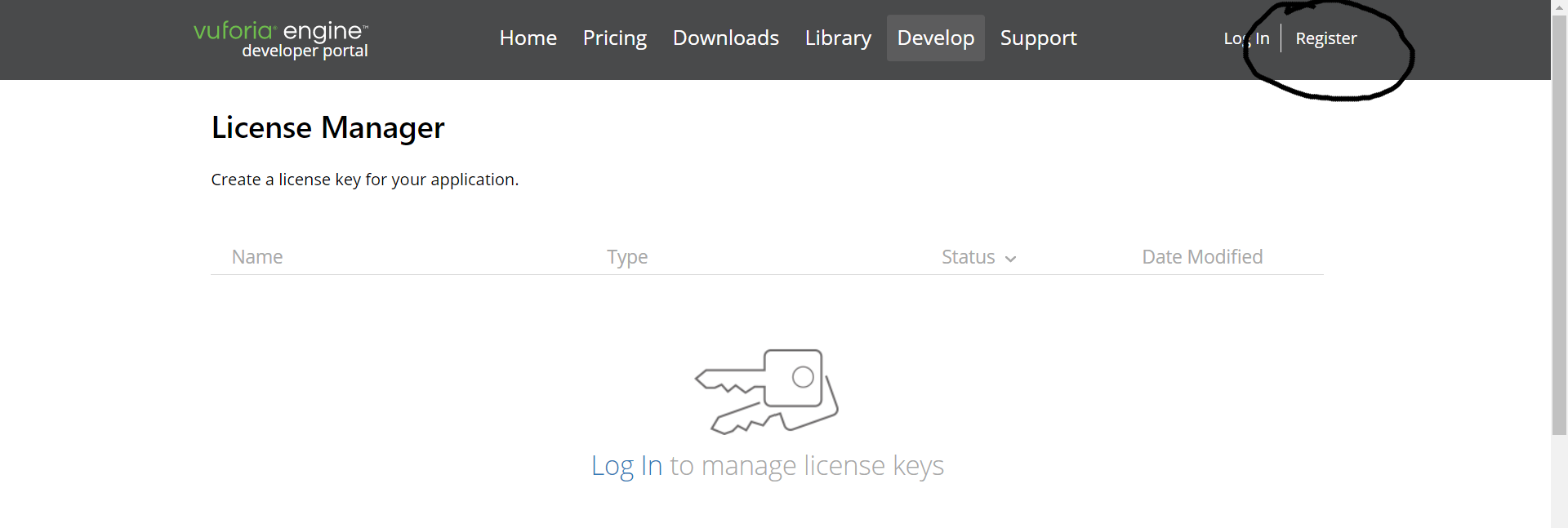Viewport: 1568px width, 528px height.
Task: Click the License Manager heading
Action: 327,128
